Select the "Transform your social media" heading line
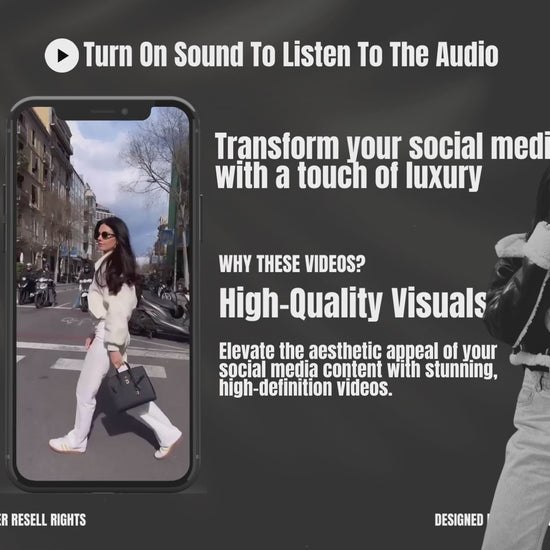The image size is (550, 550). coord(382,147)
